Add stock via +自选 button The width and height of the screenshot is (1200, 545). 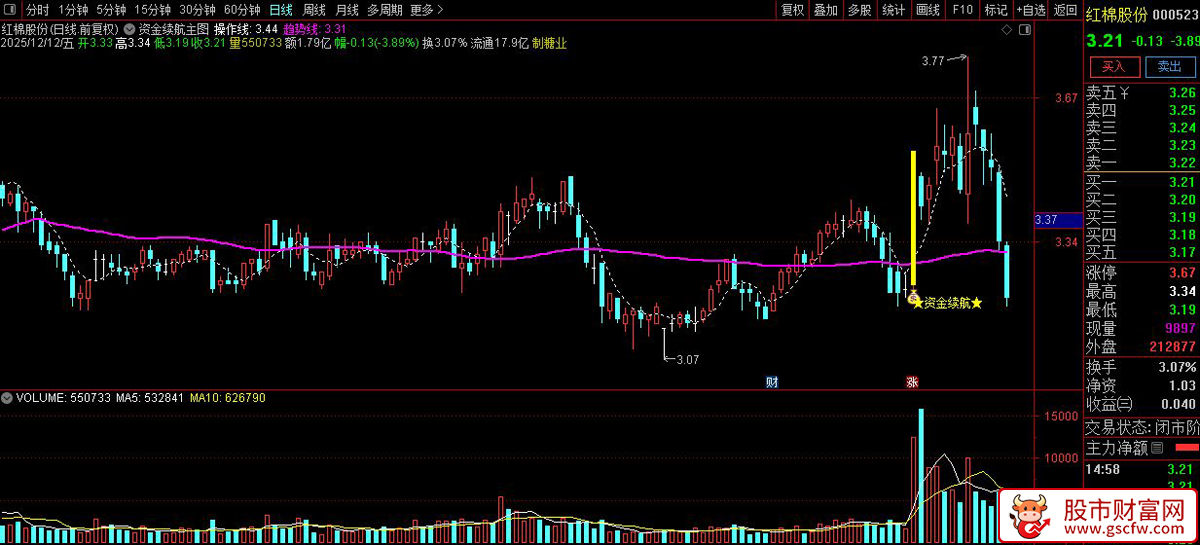click(1031, 10)
